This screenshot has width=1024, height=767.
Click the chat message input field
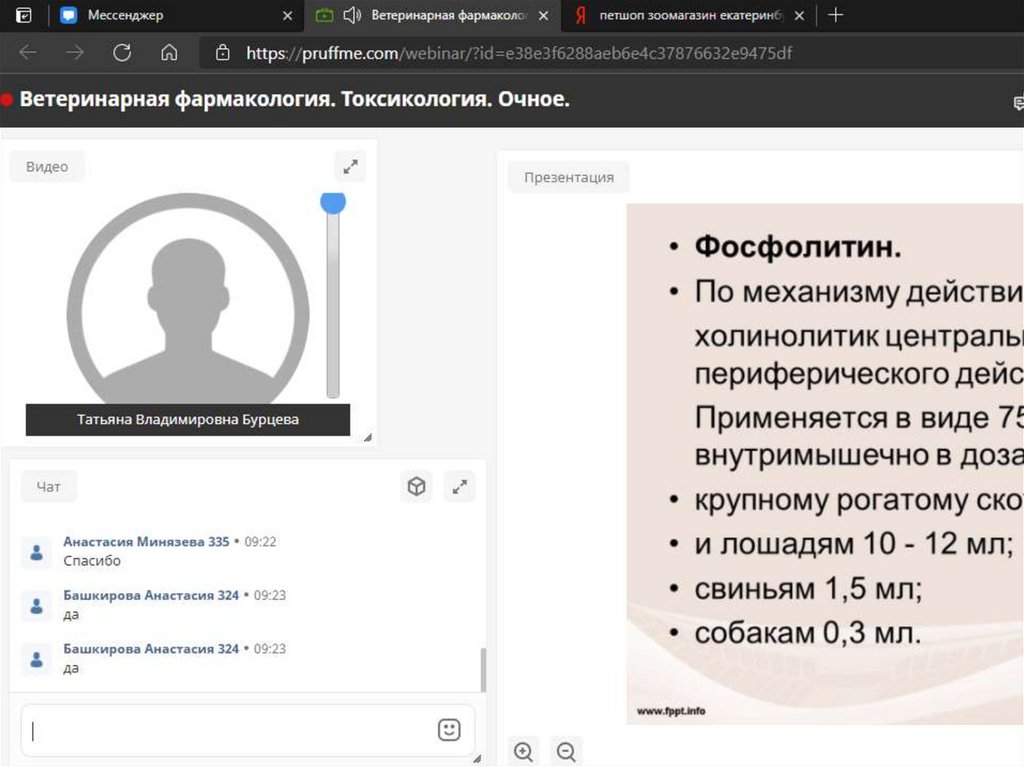tap(230, 731)
